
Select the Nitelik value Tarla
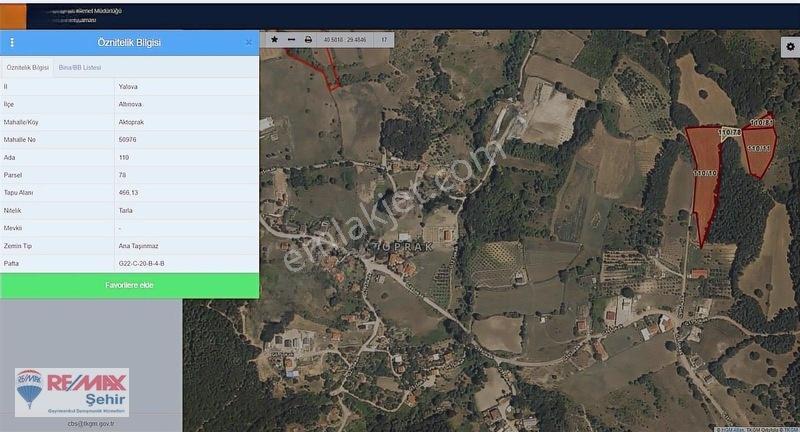126,210
